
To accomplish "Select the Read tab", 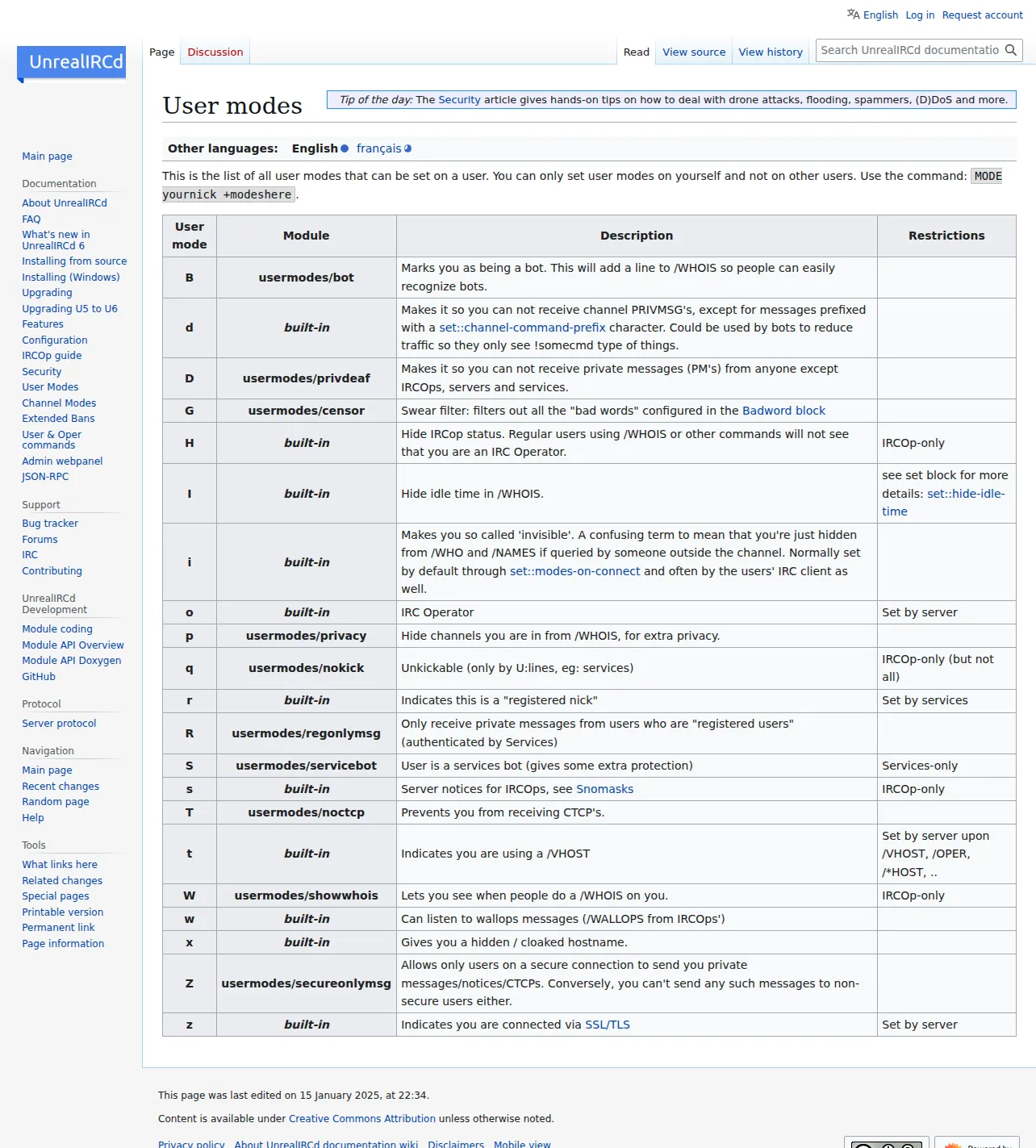I will coord(636,52).
